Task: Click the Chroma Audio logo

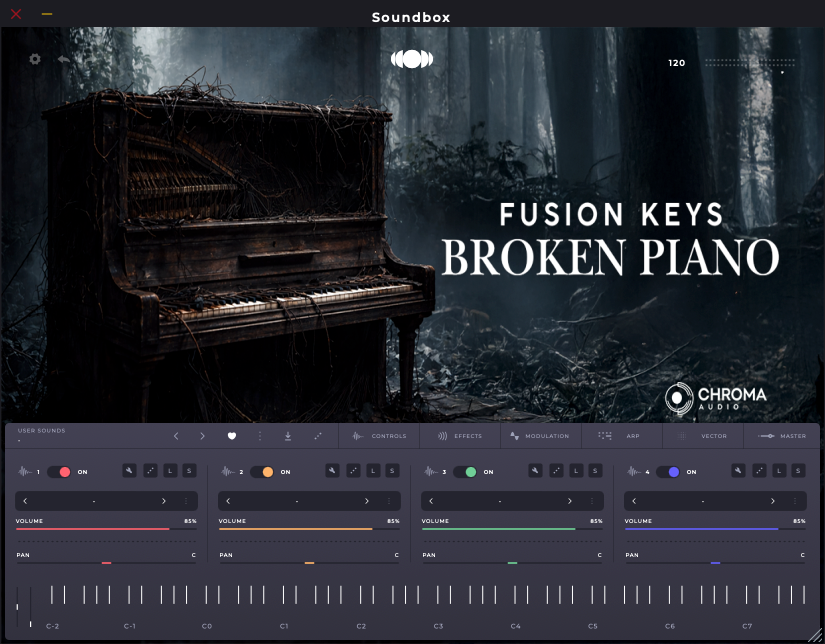Action: (x=717, y=396)
